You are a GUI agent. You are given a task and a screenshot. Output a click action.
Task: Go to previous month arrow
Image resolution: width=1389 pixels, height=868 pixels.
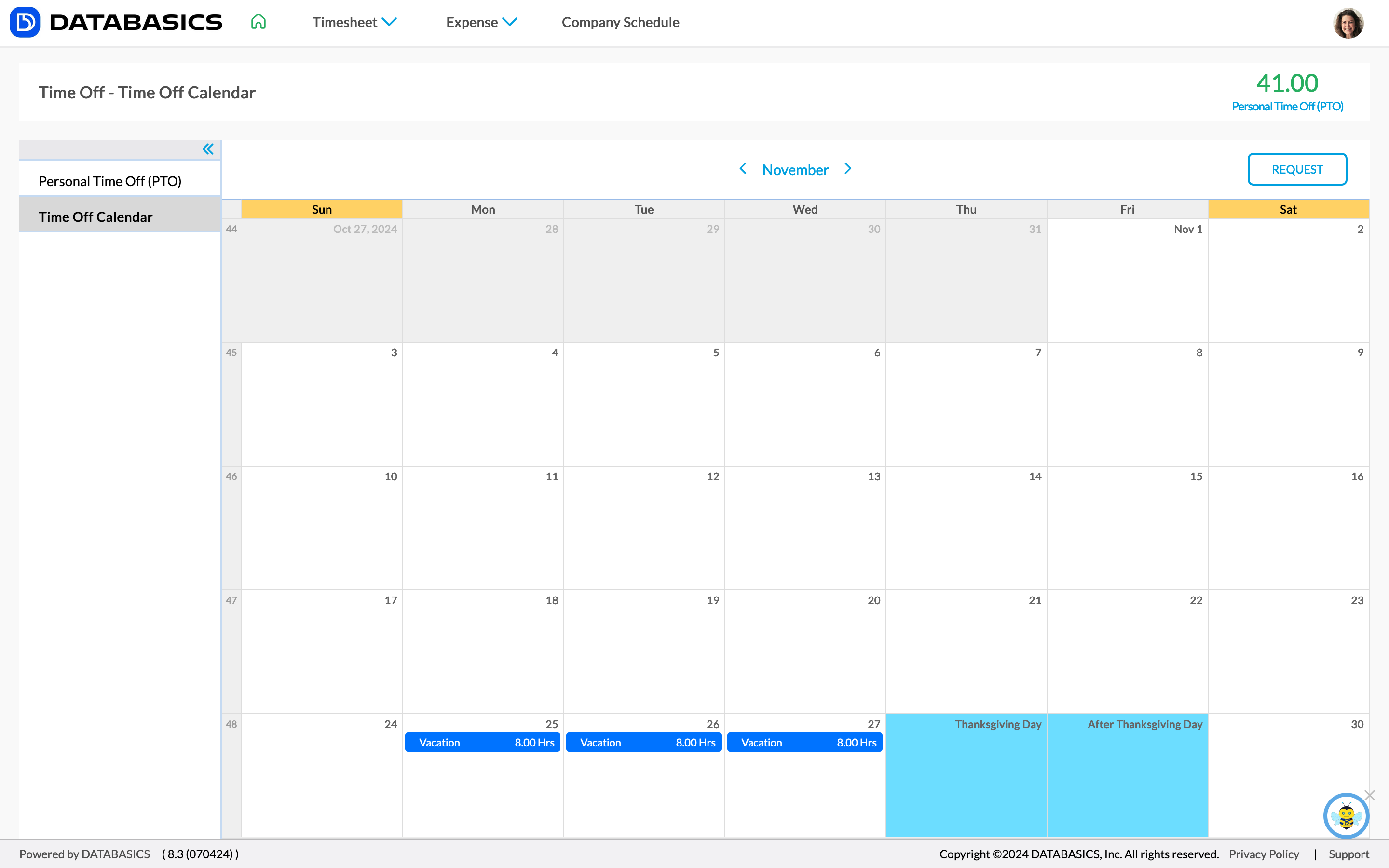click(743, 169)
